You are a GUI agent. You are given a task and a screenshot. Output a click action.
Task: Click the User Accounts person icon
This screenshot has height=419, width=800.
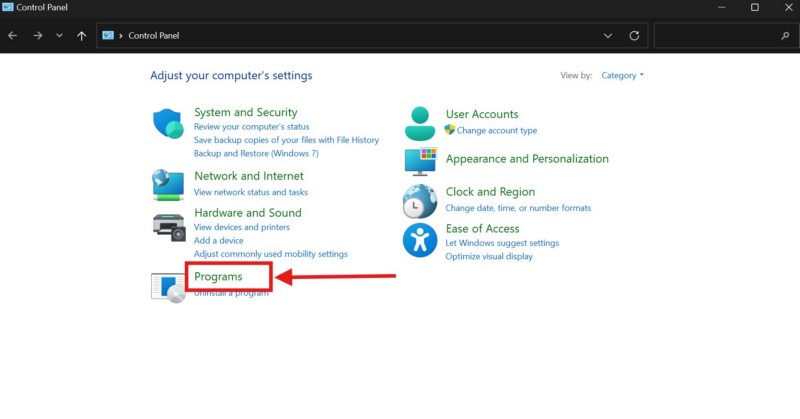420,122
